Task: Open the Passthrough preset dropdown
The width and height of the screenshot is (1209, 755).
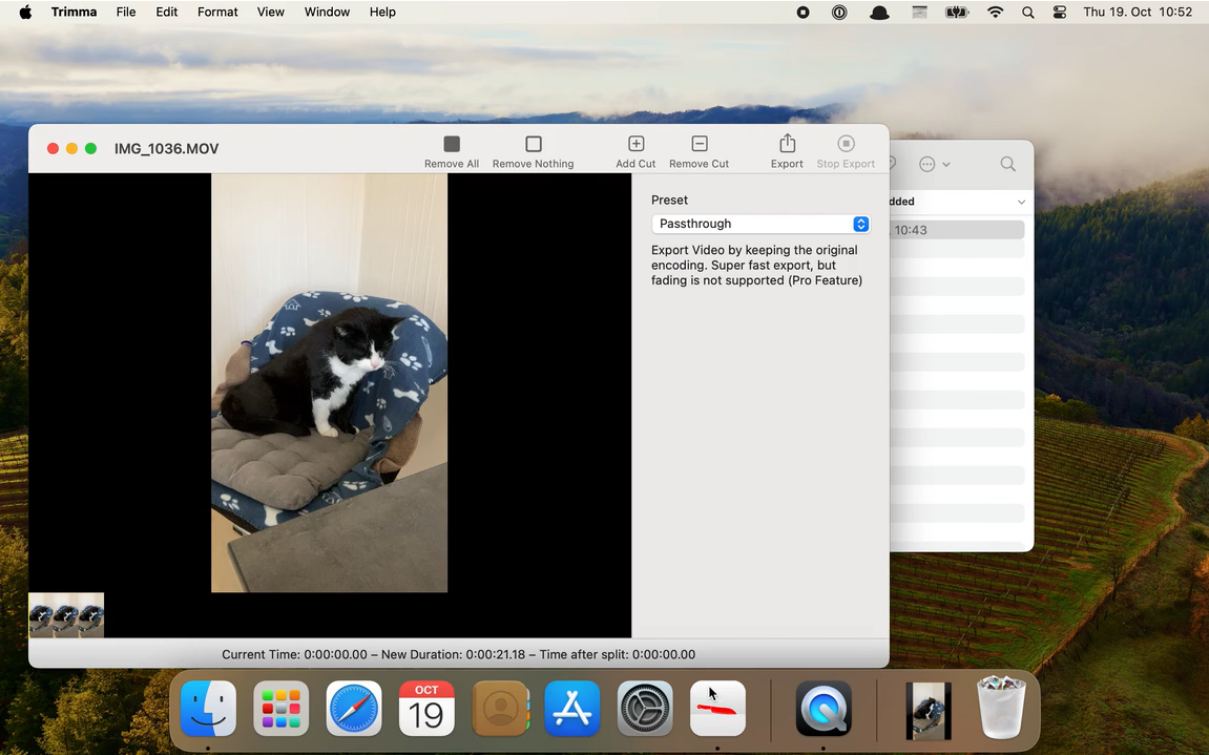Action: coord(761,224)
